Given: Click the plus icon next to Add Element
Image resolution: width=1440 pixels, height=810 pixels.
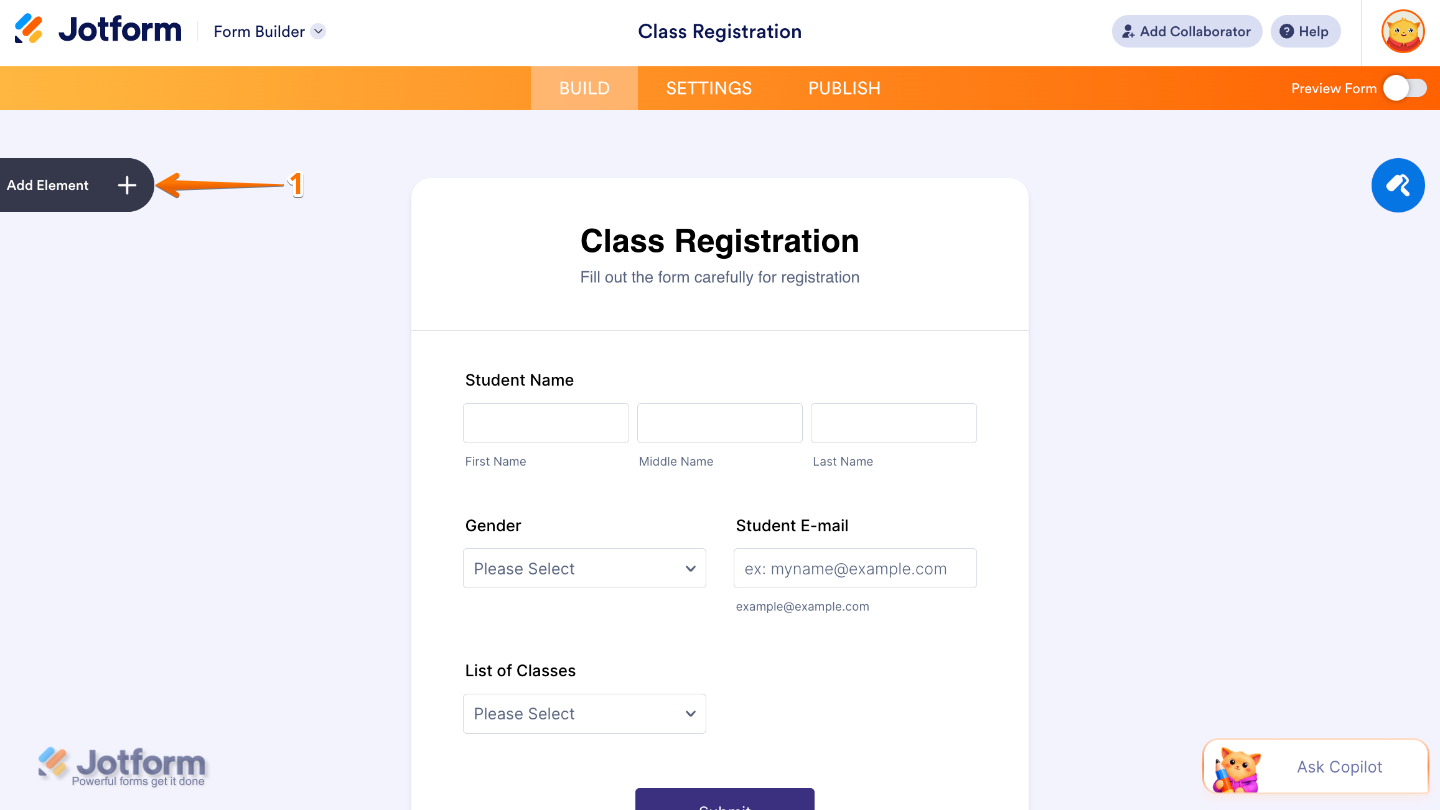Looking at the screenshot, I should (126, 185).
